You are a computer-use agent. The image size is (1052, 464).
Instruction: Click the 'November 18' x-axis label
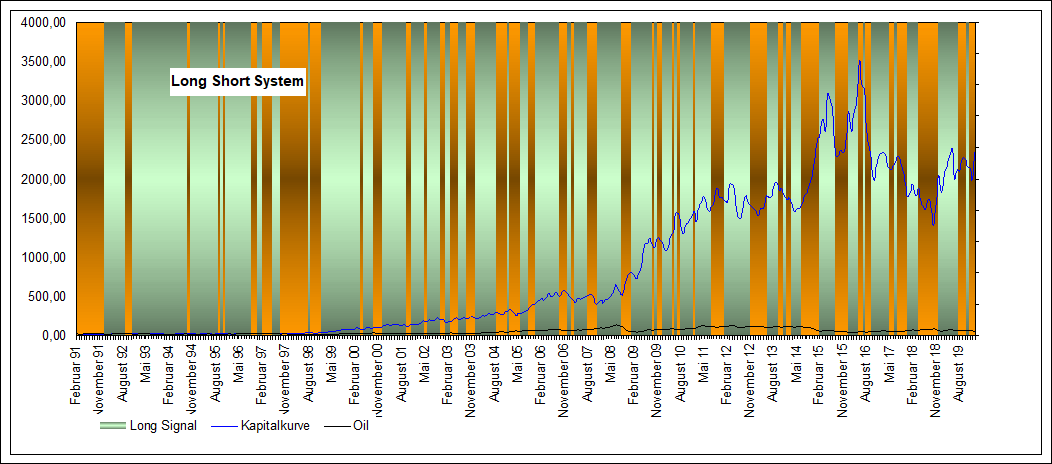pyautogui.click(x=935, y=379)
